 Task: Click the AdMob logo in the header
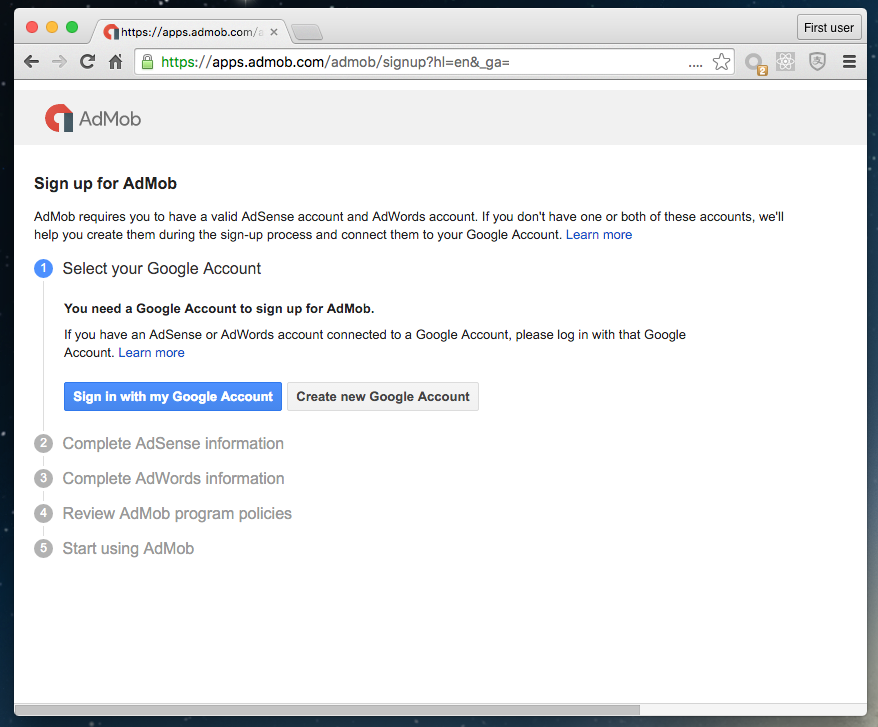pos(93,118)
